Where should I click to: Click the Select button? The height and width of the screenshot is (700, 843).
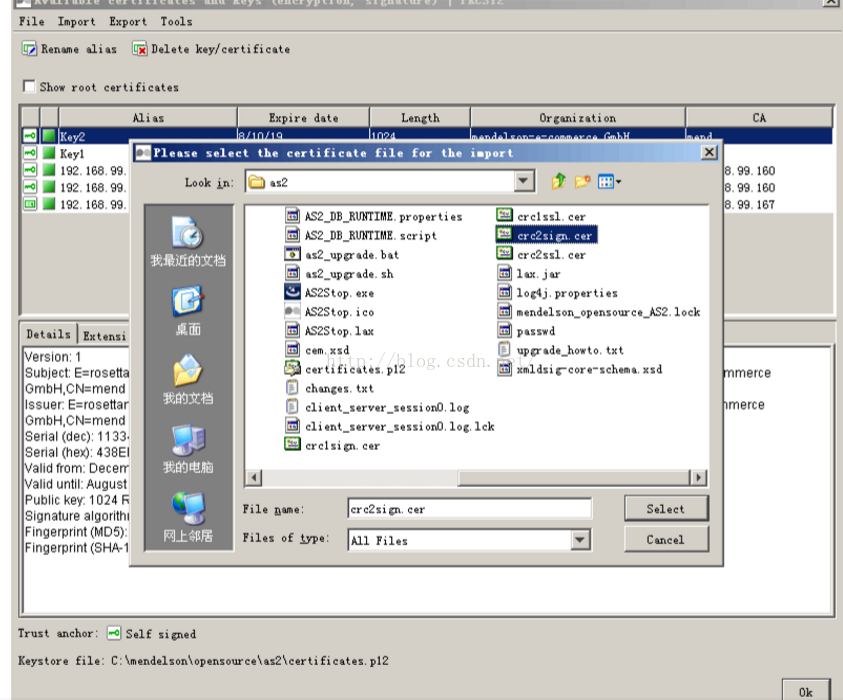pos(666,509)
